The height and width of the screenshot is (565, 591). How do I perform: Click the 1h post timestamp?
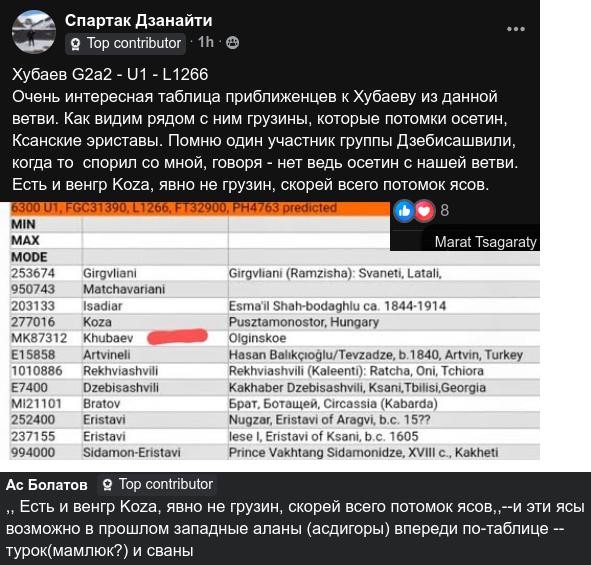pyautogui.click(x=206, y=42)
